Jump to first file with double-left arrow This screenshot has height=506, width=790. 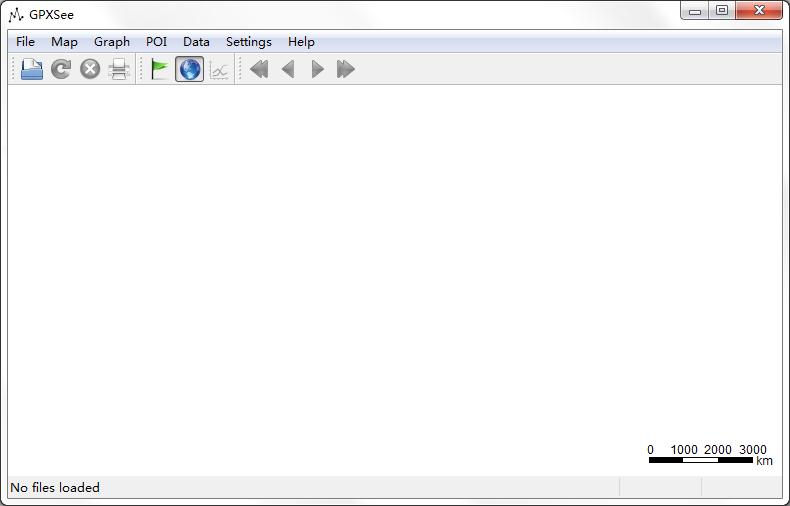(x=259, y=69)
